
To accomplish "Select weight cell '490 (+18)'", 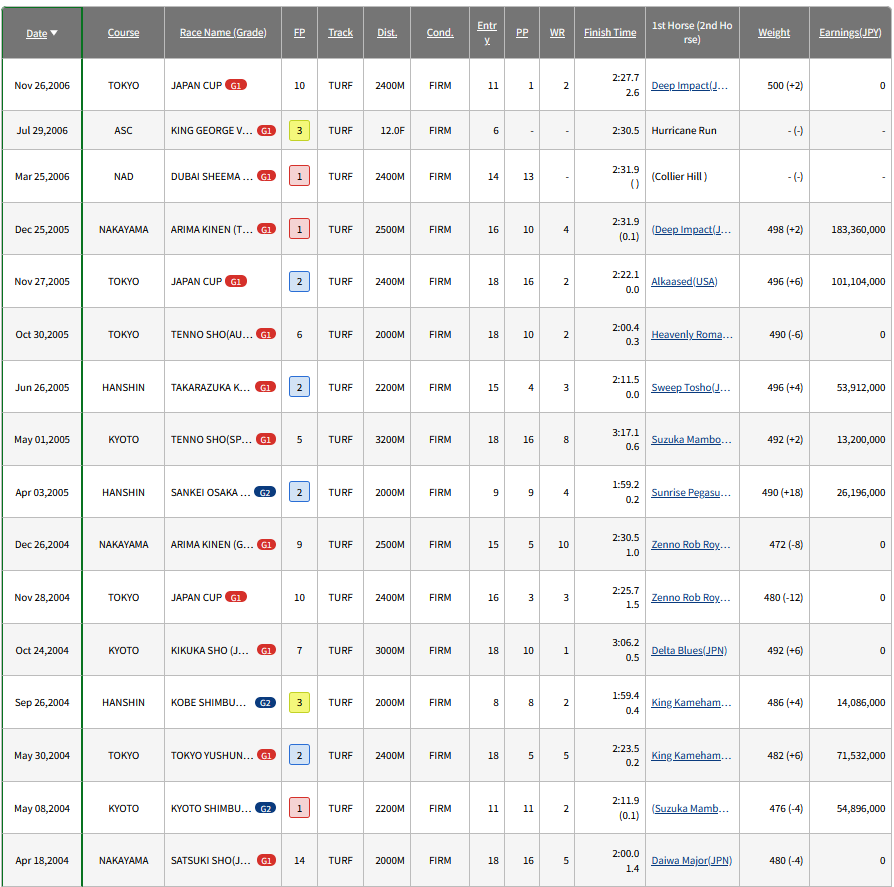I will [x=782, y=493].
